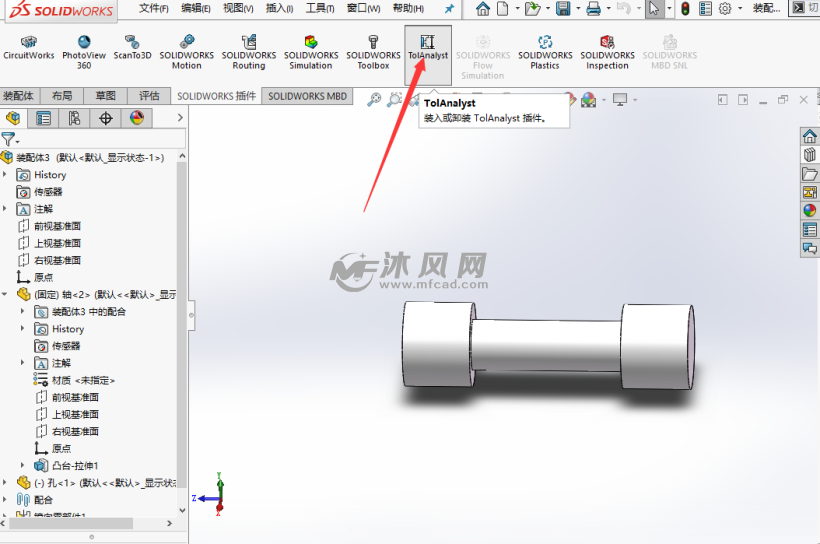
Task: Switch to SOLIDWORKS MBD tab
Action: pyautogui.click(x=308, y=96)
